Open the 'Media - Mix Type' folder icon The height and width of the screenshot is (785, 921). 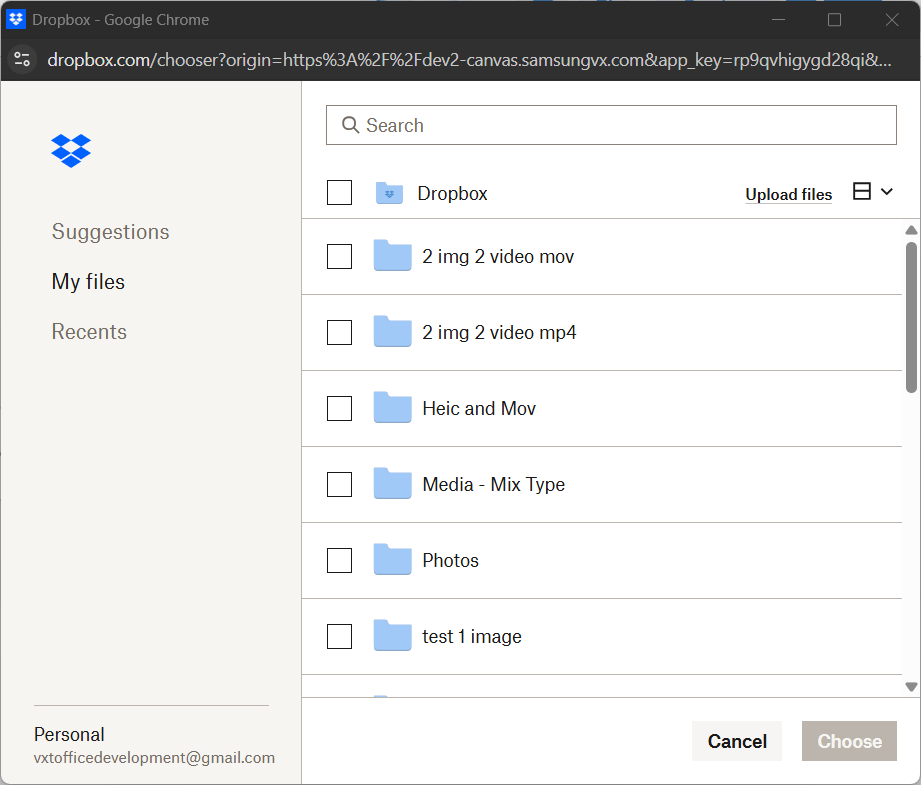(x=392, y=484)
